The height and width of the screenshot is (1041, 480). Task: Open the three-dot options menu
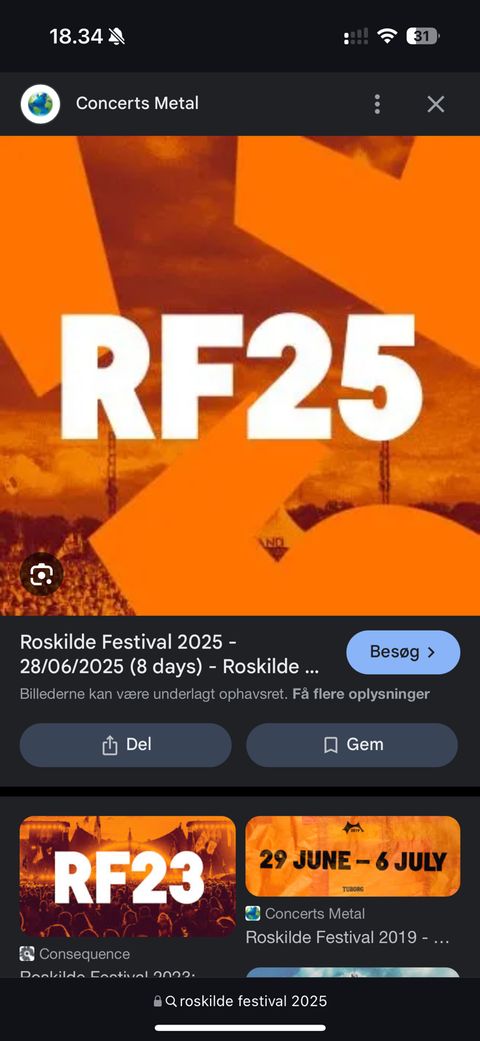click(377, 104)
